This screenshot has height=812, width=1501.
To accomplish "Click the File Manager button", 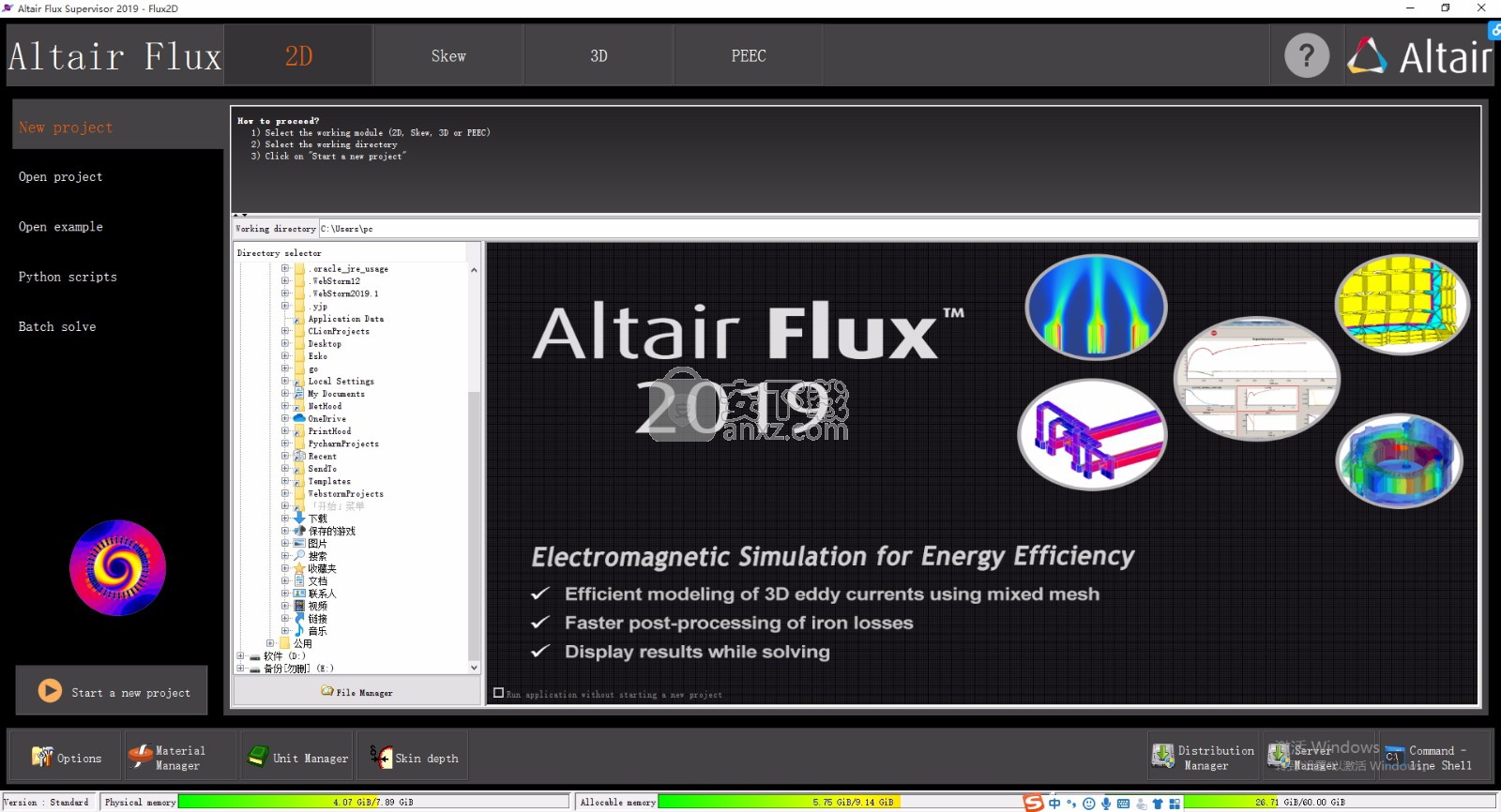I will coord(357,692).
